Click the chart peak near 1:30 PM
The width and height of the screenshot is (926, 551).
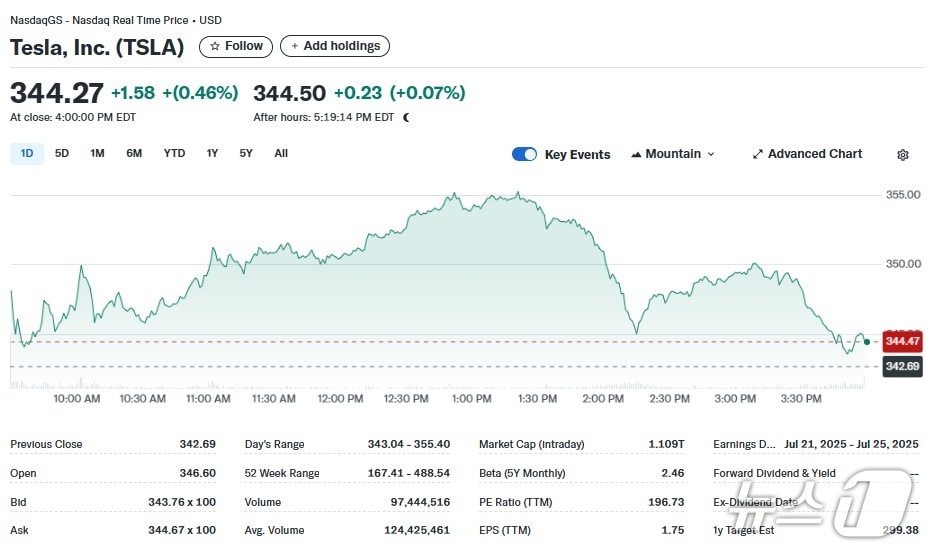click(x=518, y=193)
